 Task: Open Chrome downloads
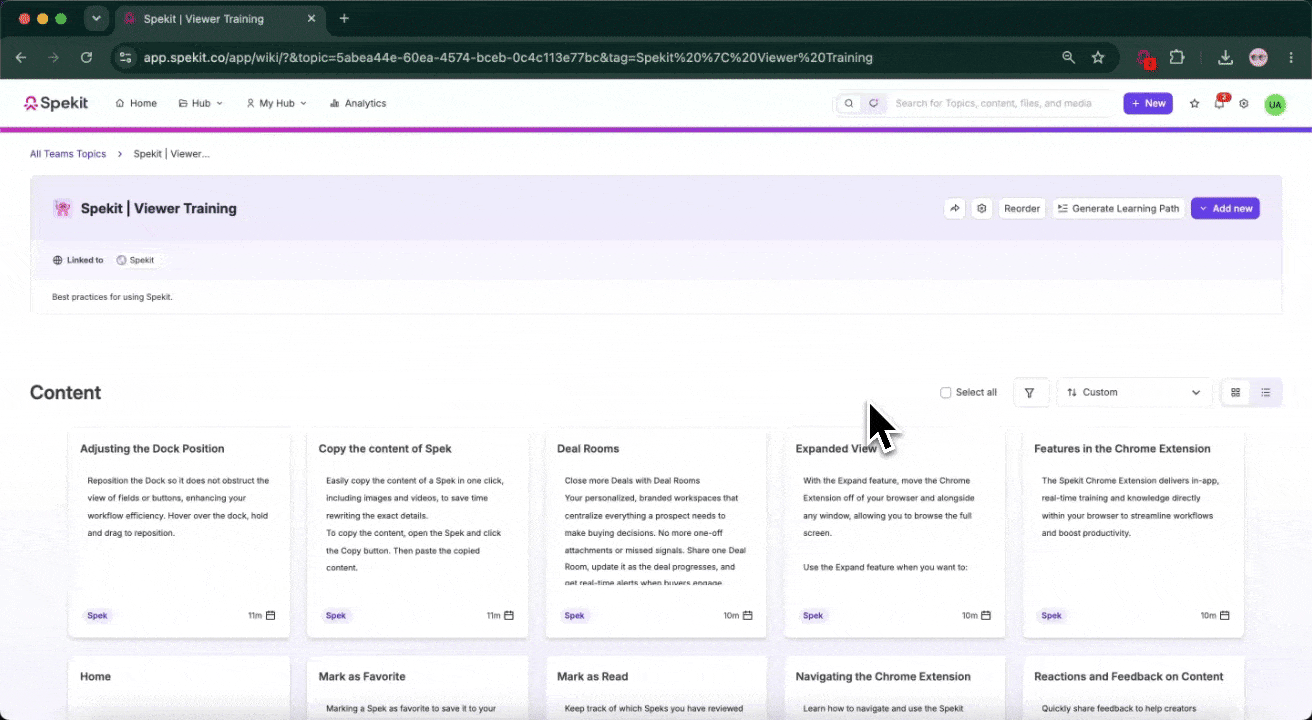[1225, 58]
